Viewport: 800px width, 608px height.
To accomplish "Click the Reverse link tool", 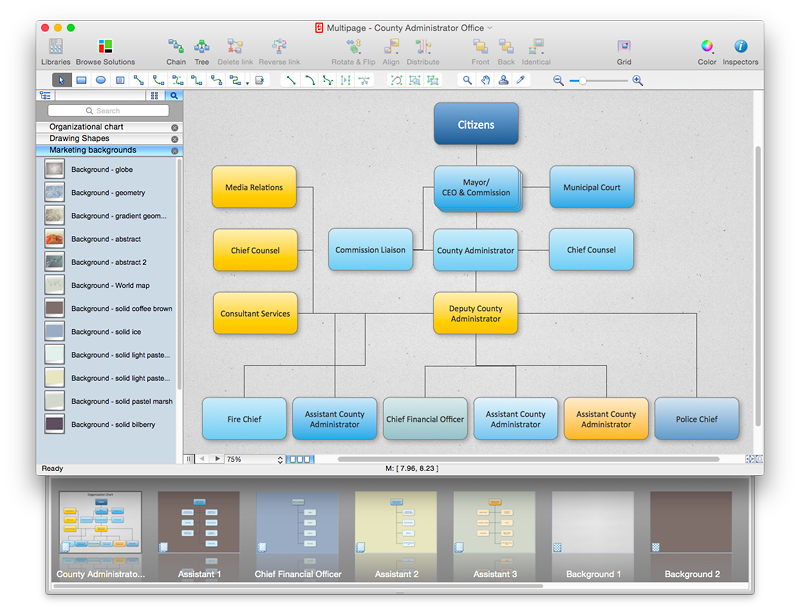I will 279,52.
